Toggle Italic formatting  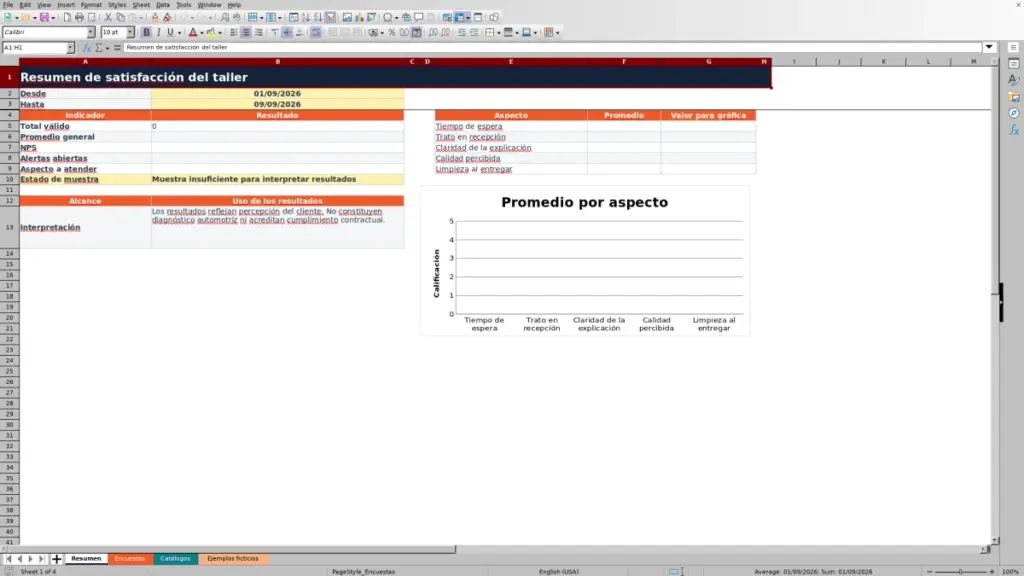[x=159, y=32]
